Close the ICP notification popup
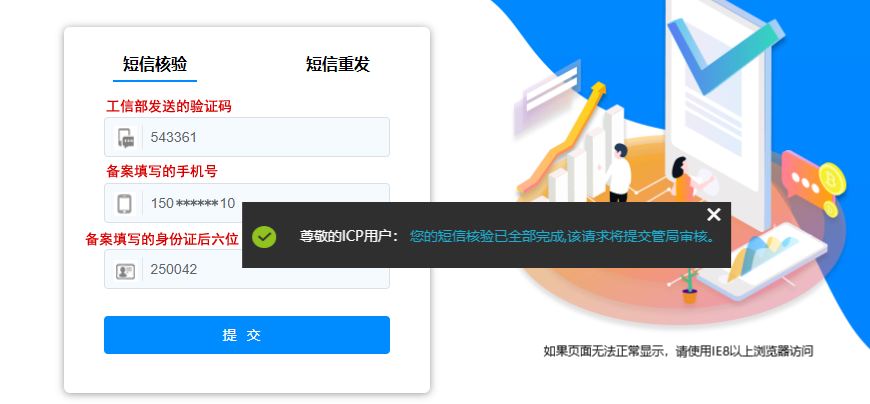 pyautogui.click(x=714, y=215)
